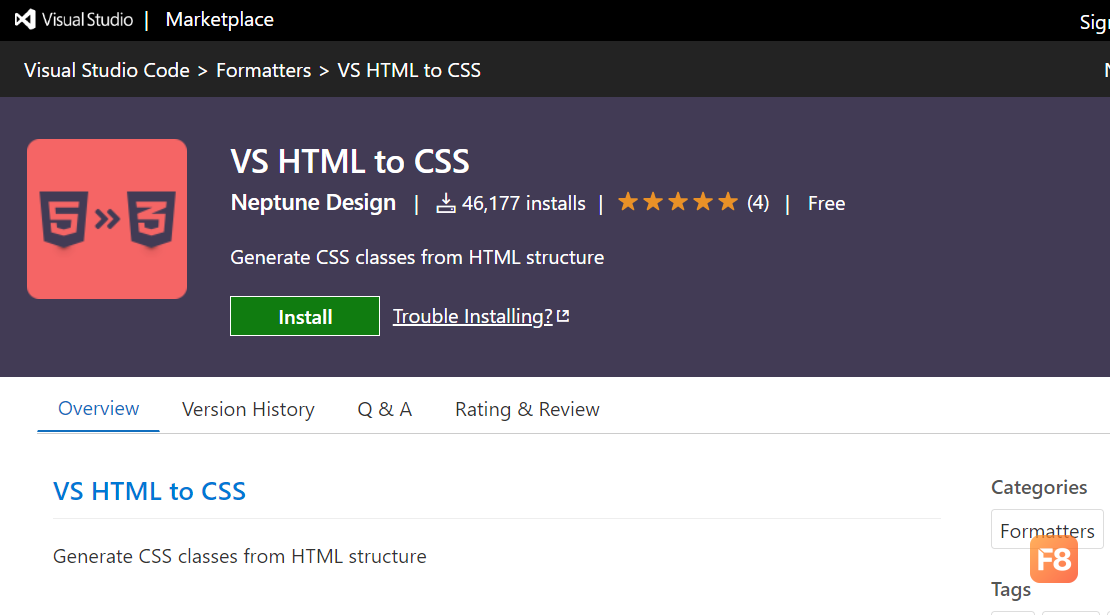Click overview description Generate CSS classes text
The width and height of the screenshot is (1110, 615).
tap(239, 556)
